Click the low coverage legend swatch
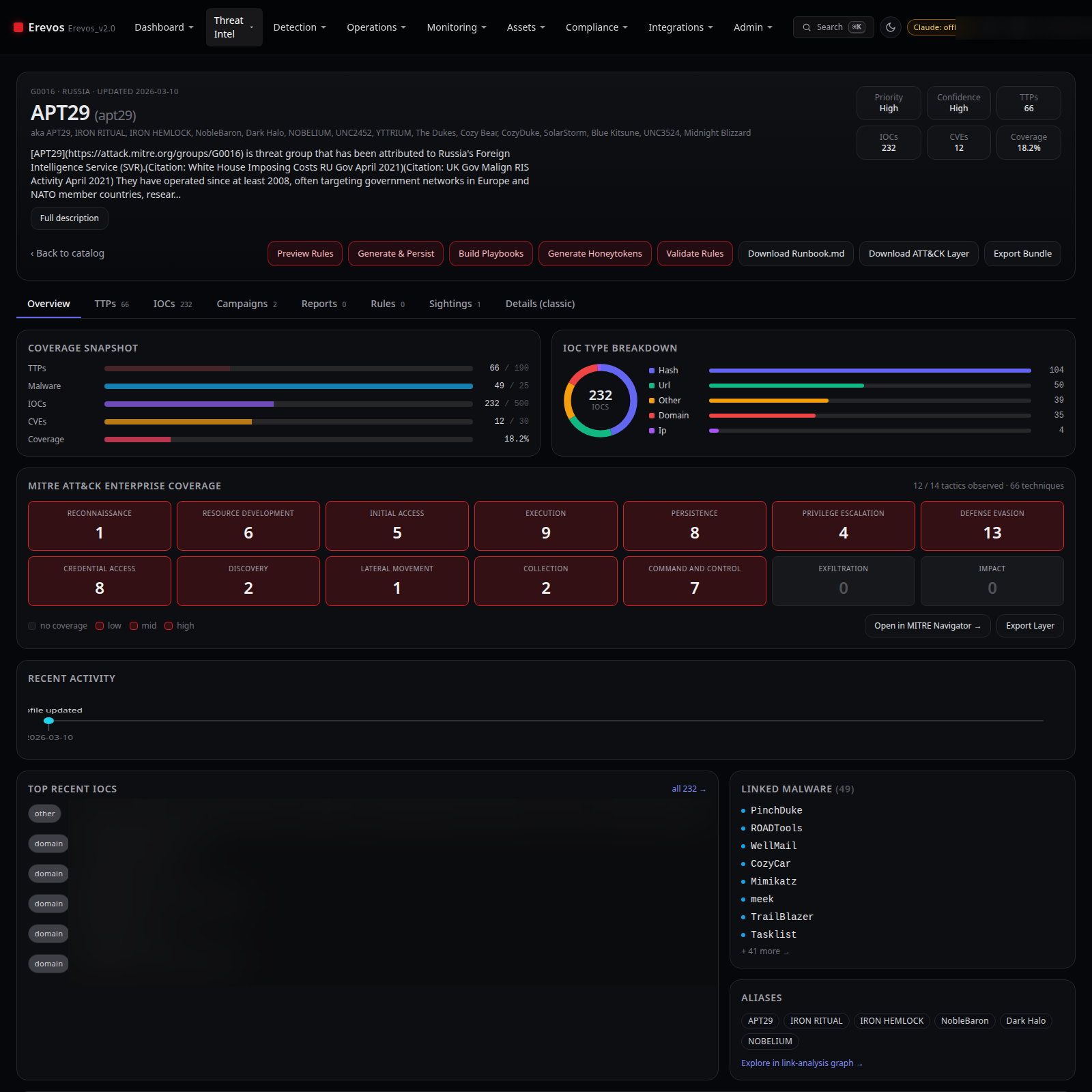Viewport: 1092px width, 1092px height. 100,626
